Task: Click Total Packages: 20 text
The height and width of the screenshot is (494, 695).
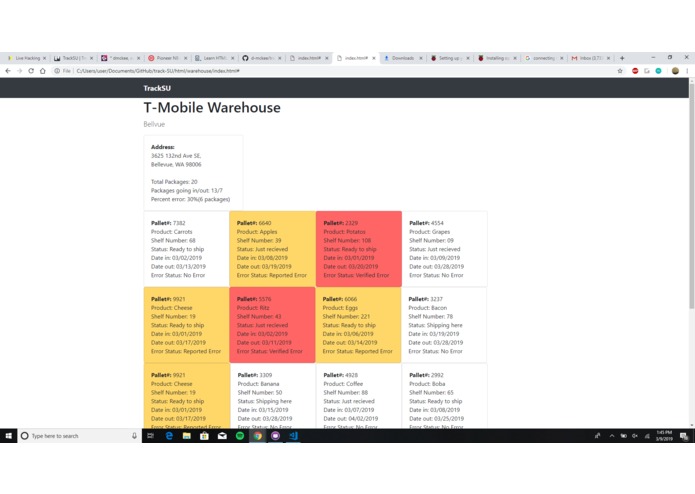Action: tap(174, 182)
